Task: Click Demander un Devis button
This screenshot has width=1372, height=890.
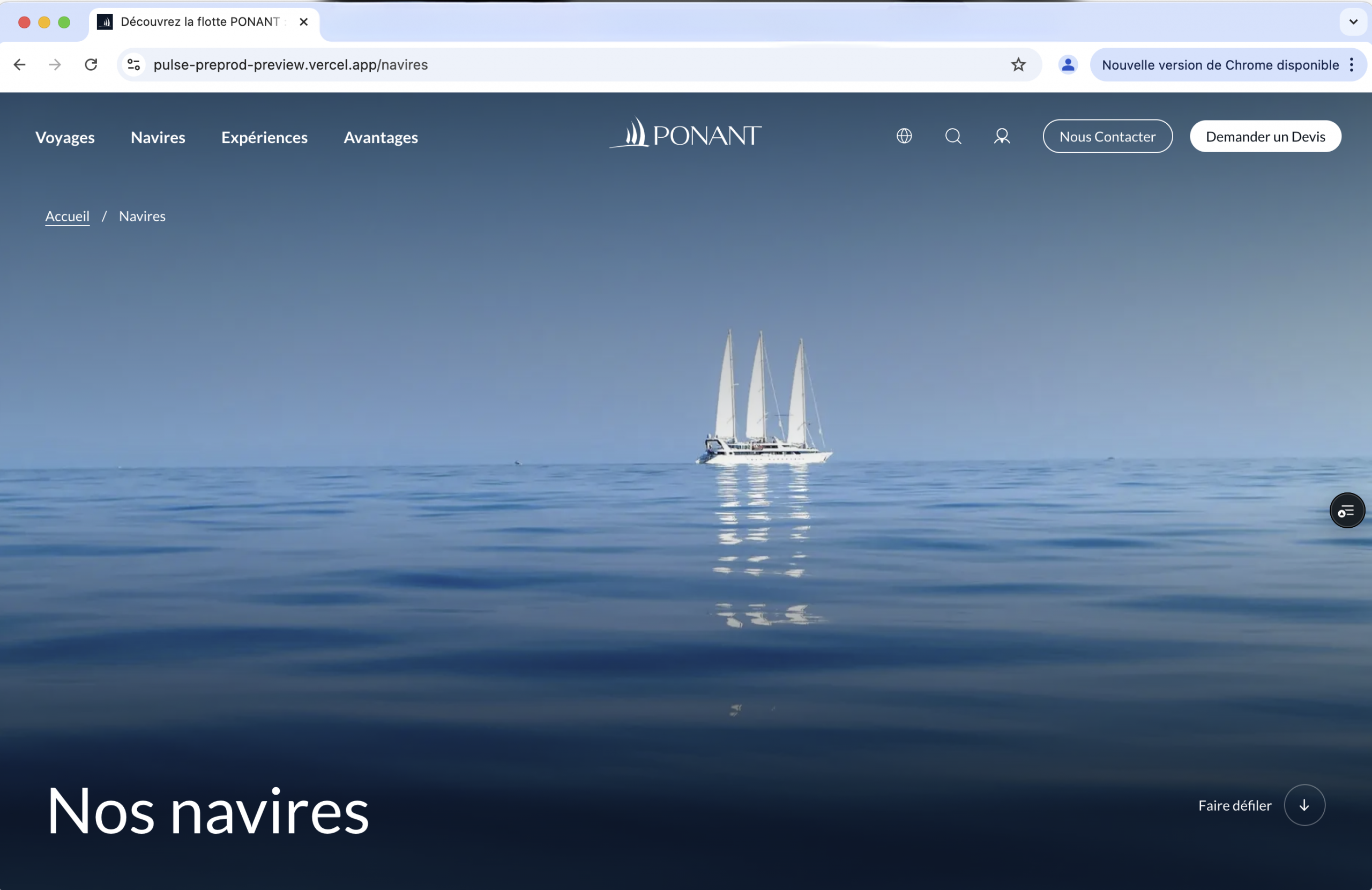Action: [x=1265, y=137]
